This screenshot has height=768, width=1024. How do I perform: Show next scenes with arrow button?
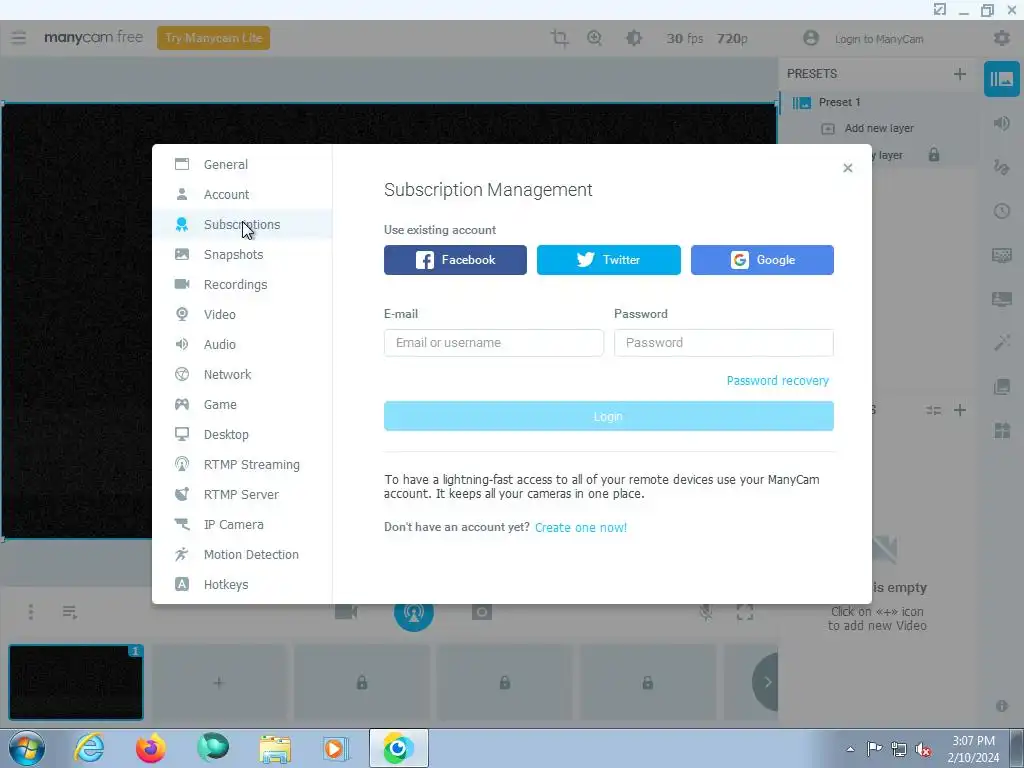click(x=767, y=682)
